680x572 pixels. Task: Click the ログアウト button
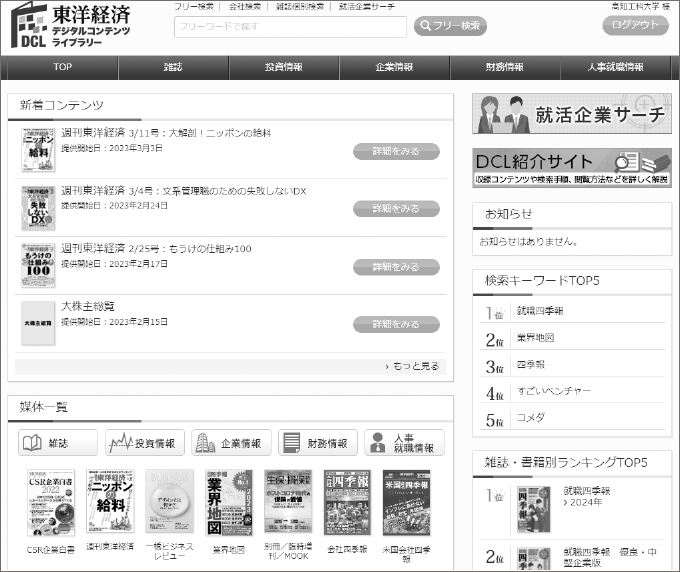click(638, 26)
